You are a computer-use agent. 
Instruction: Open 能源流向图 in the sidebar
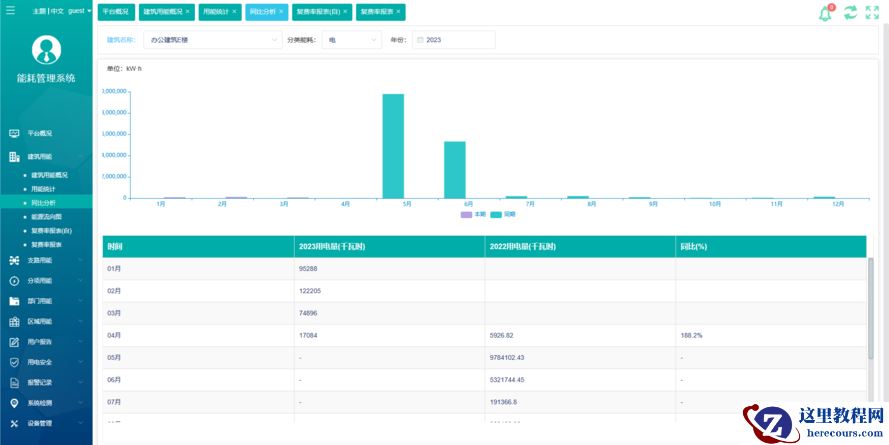tap(46, 216)
